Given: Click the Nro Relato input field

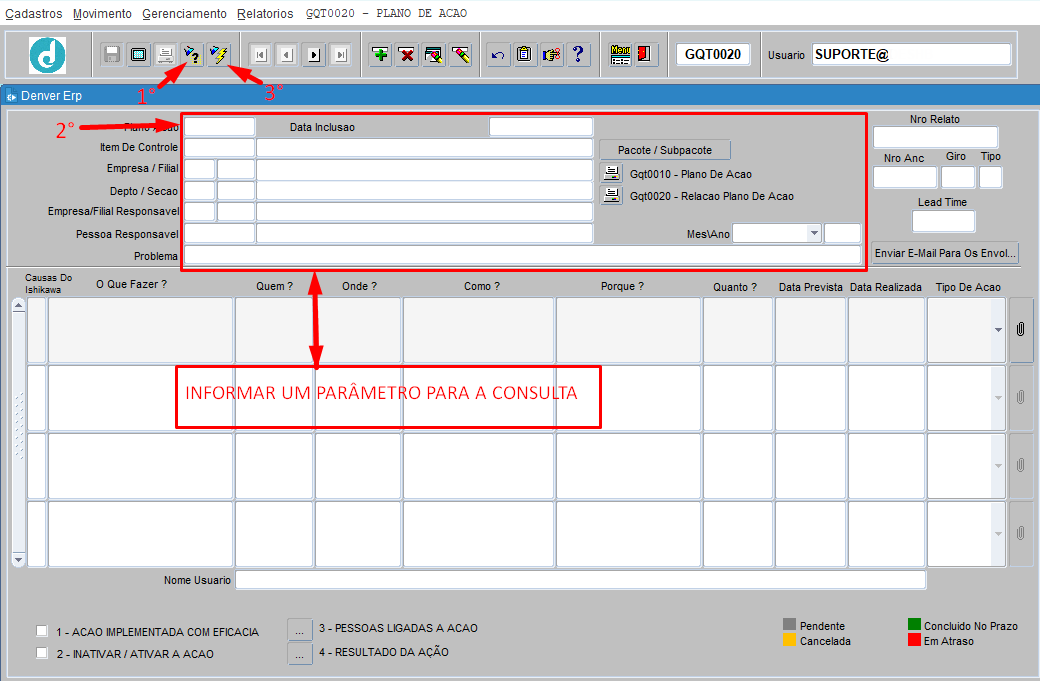Looking at the screenshot, I should [x=935, y=137].
